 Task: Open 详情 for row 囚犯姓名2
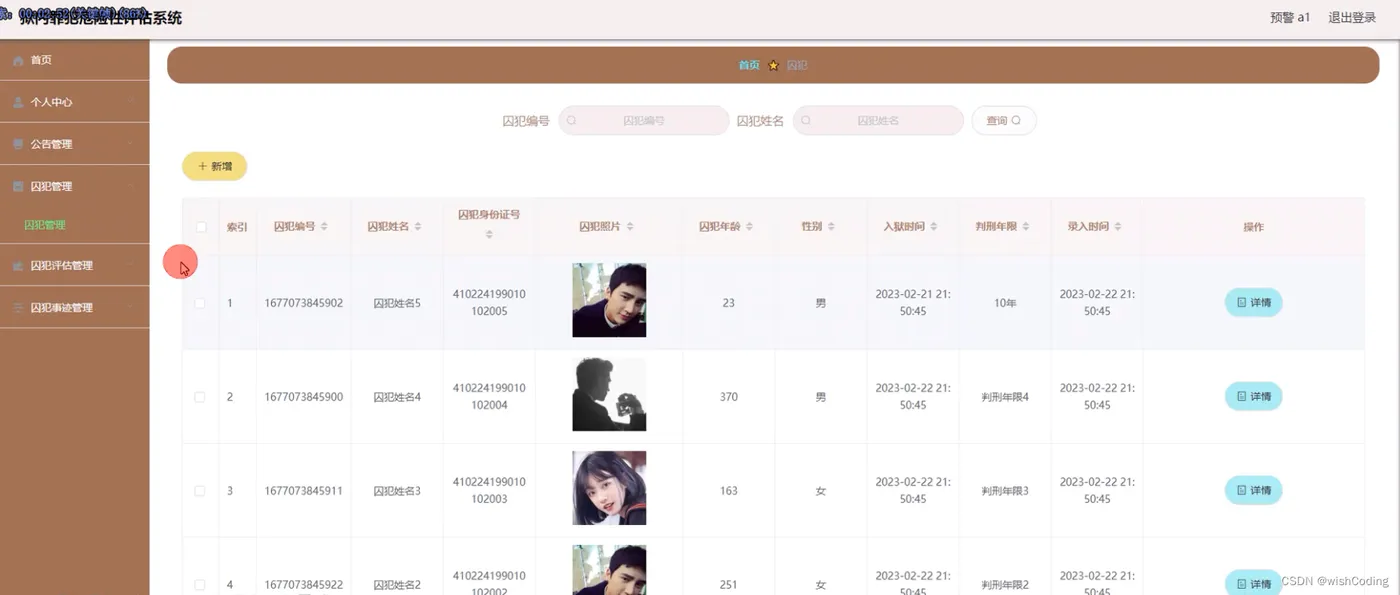1253,583
